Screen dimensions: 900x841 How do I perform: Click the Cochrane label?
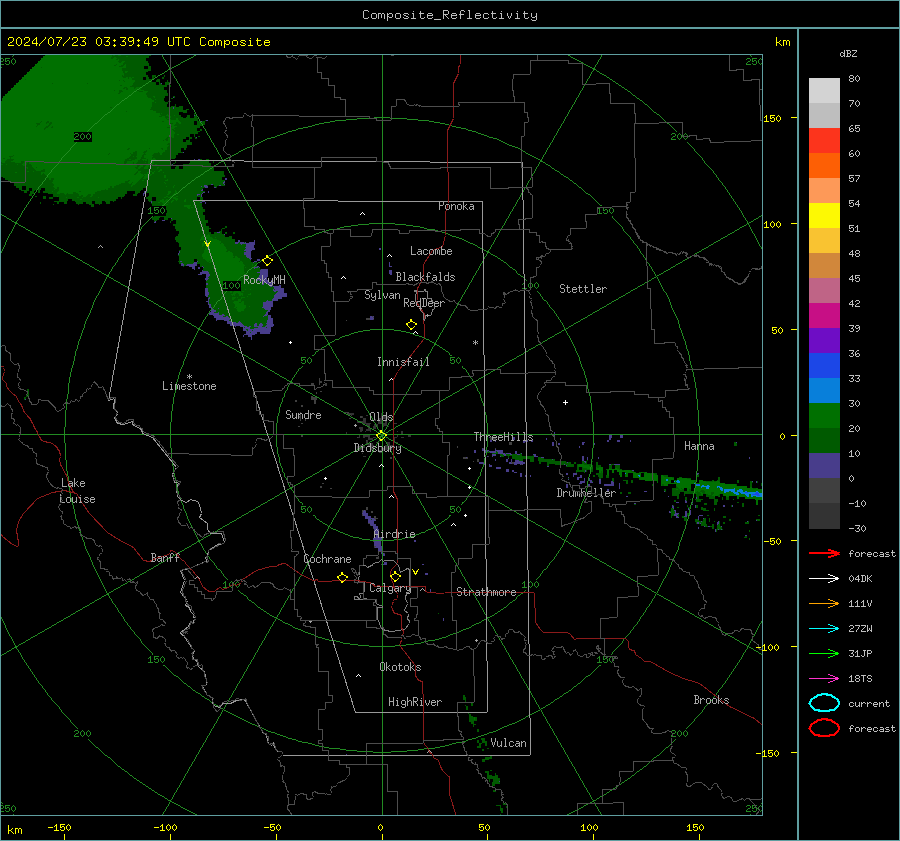click(x=327, y=559)
